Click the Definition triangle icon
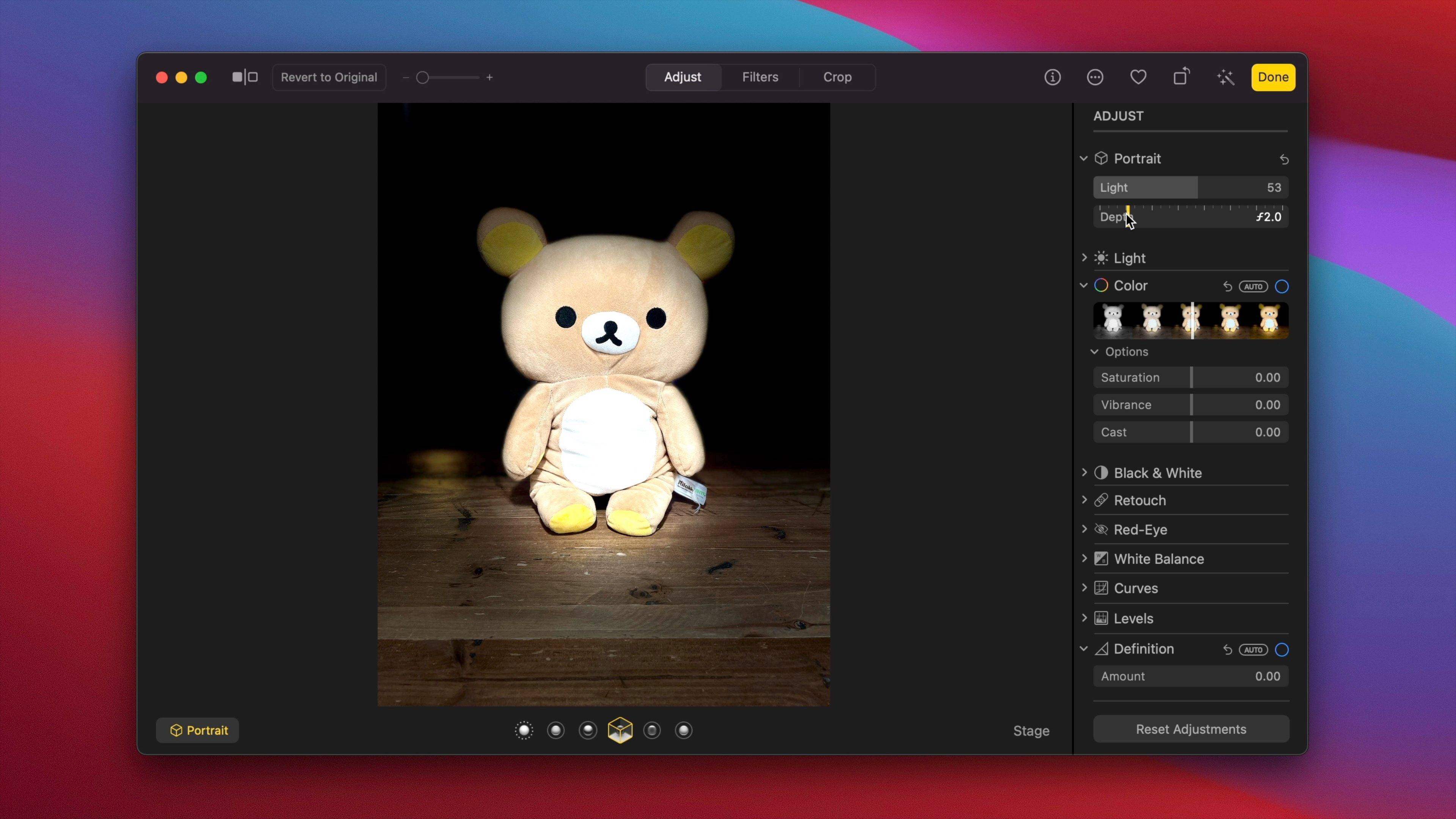Image resolution: width=1456 pixels, height=819 pixels. point(1101,649)
